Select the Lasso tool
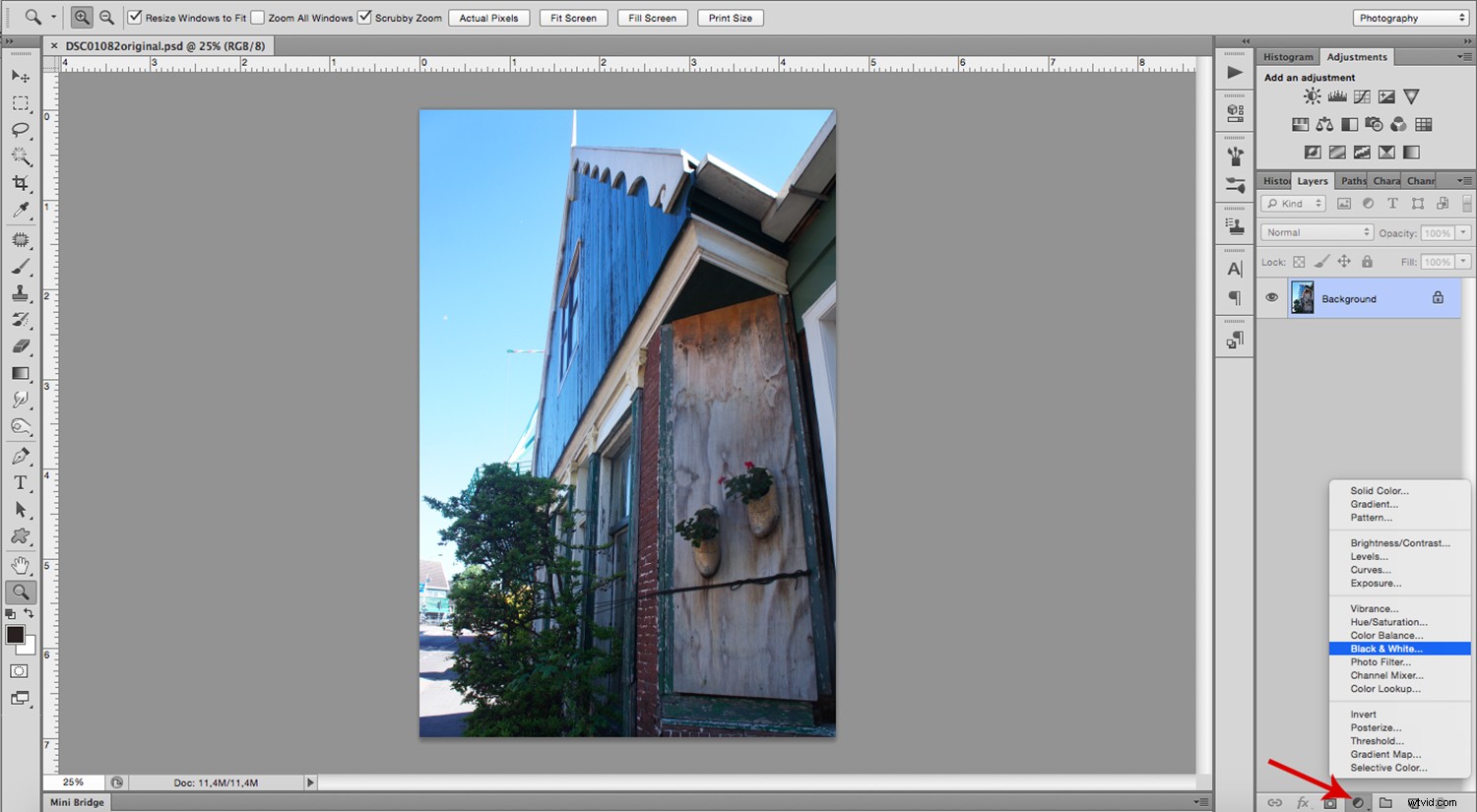The height and width of the screenshot is (812, 1477). [20, 129]
